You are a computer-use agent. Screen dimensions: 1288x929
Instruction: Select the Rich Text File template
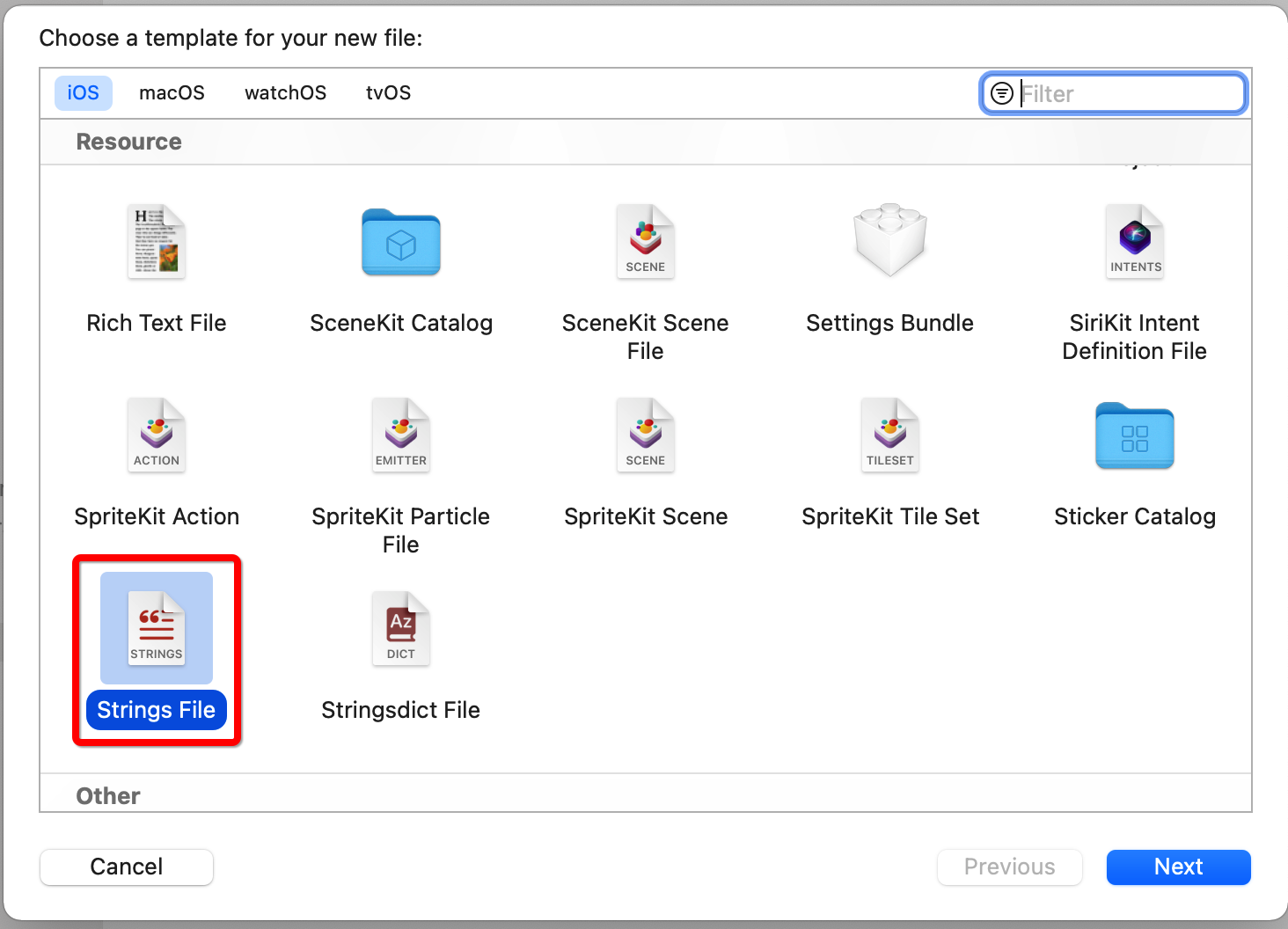[156, 264]
